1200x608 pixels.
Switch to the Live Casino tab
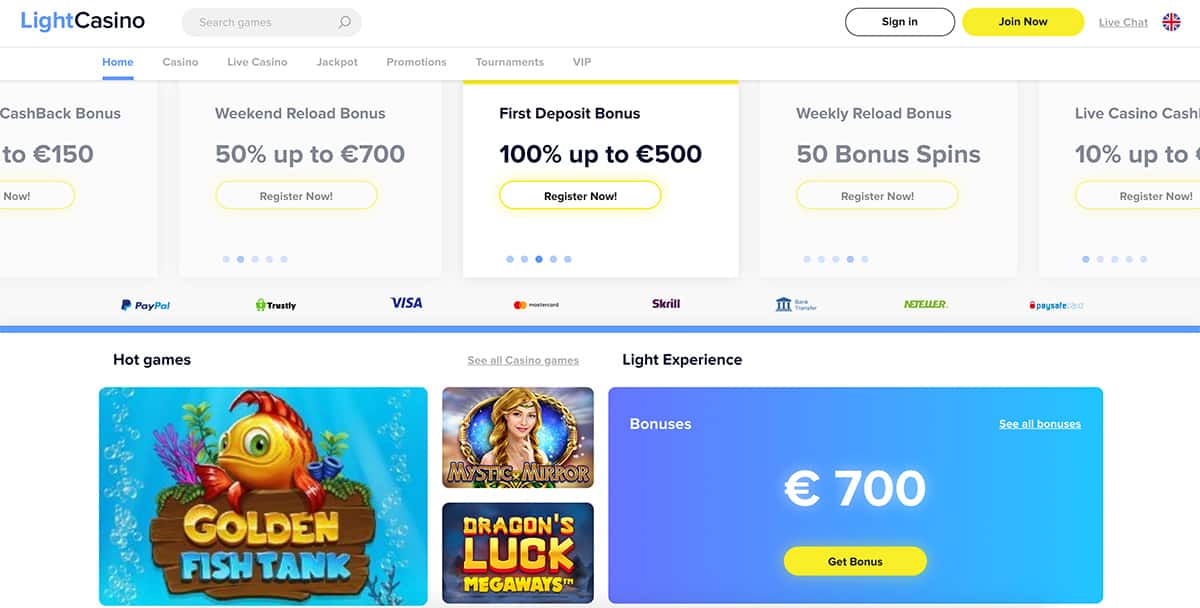click(x=257, y=62)
